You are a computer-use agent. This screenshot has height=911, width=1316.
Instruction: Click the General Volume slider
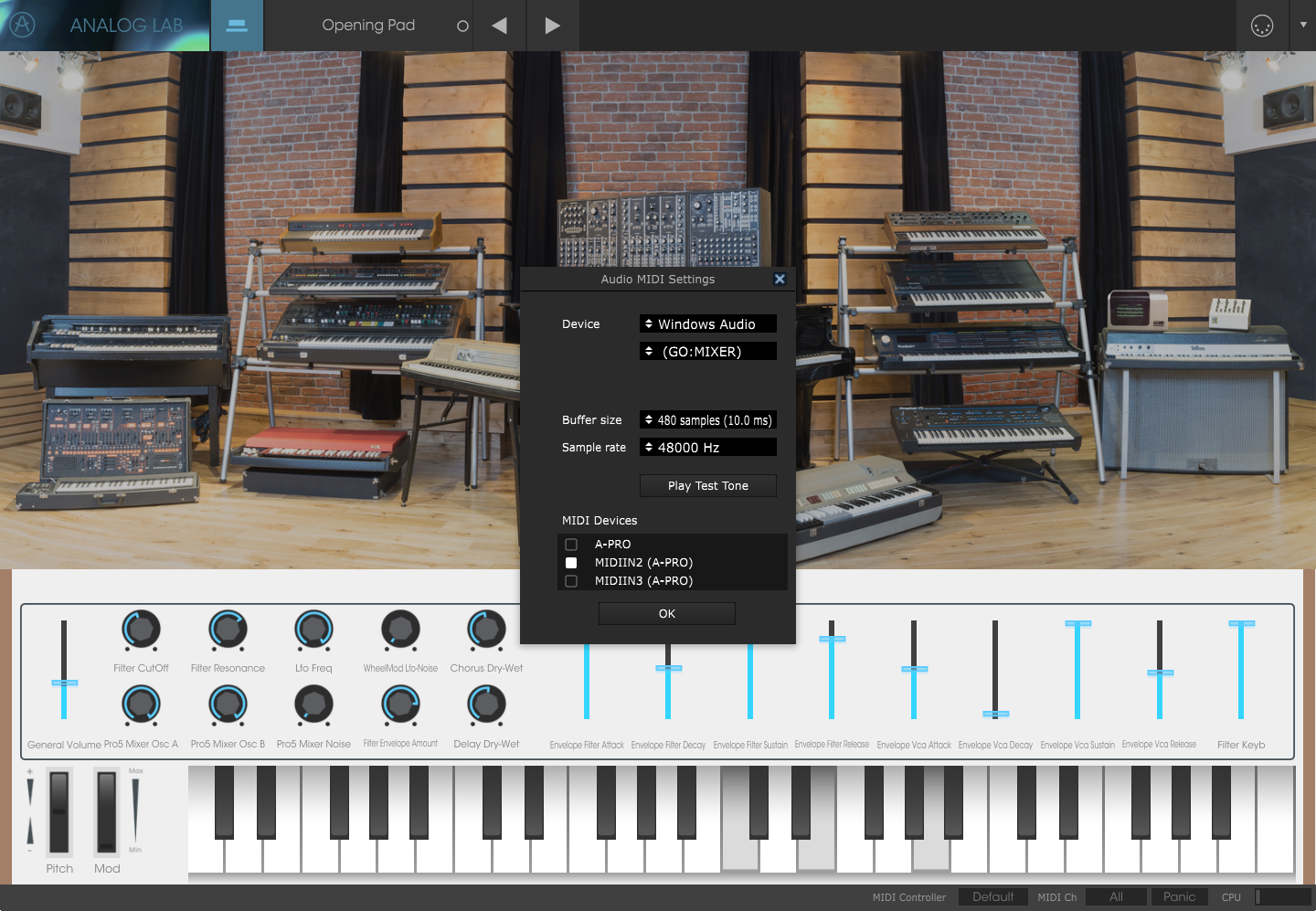64,670
